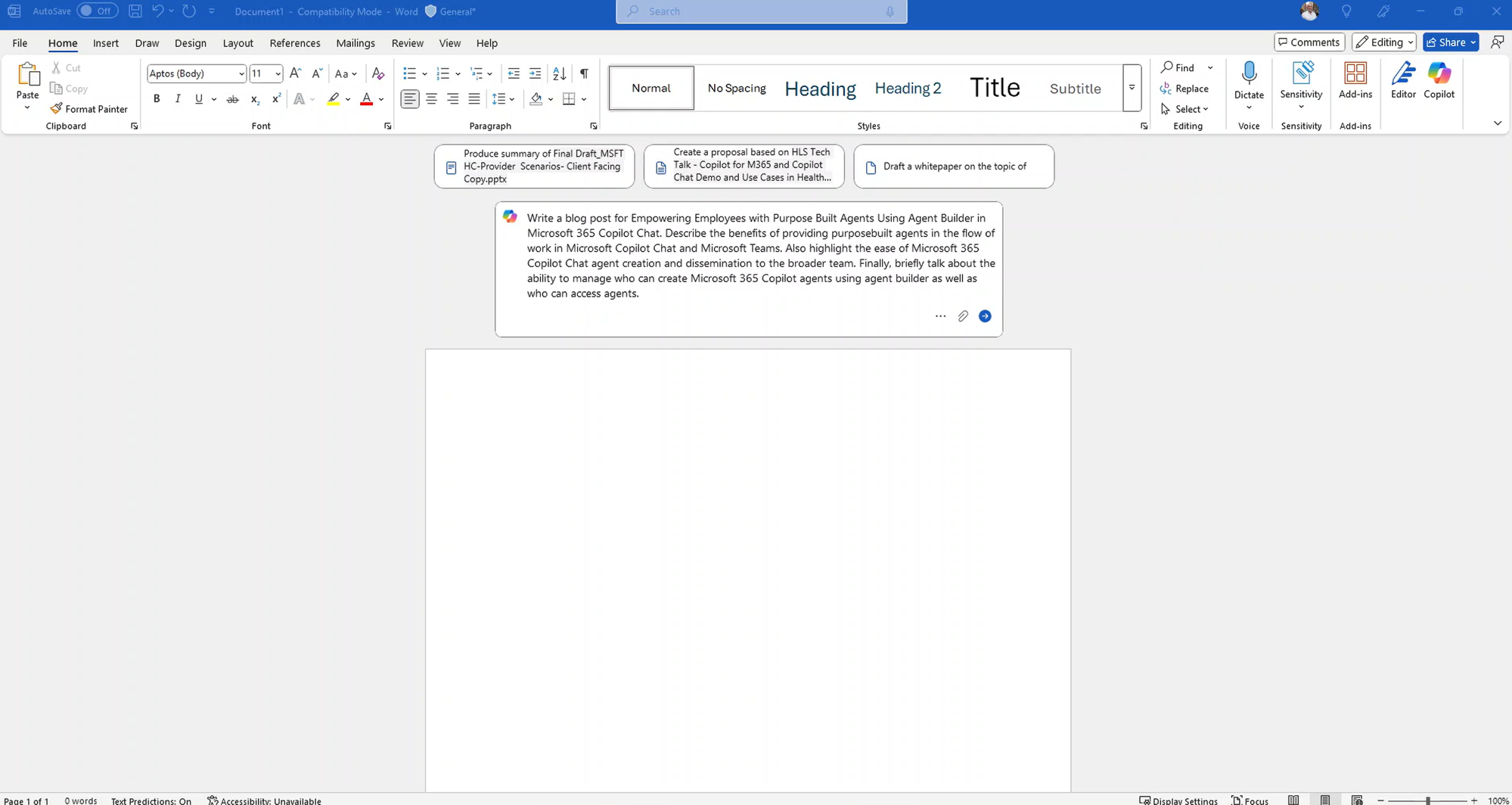Toggle Text Predictions setting in status bar
1512x805 pixels.
tap(151, 800)
